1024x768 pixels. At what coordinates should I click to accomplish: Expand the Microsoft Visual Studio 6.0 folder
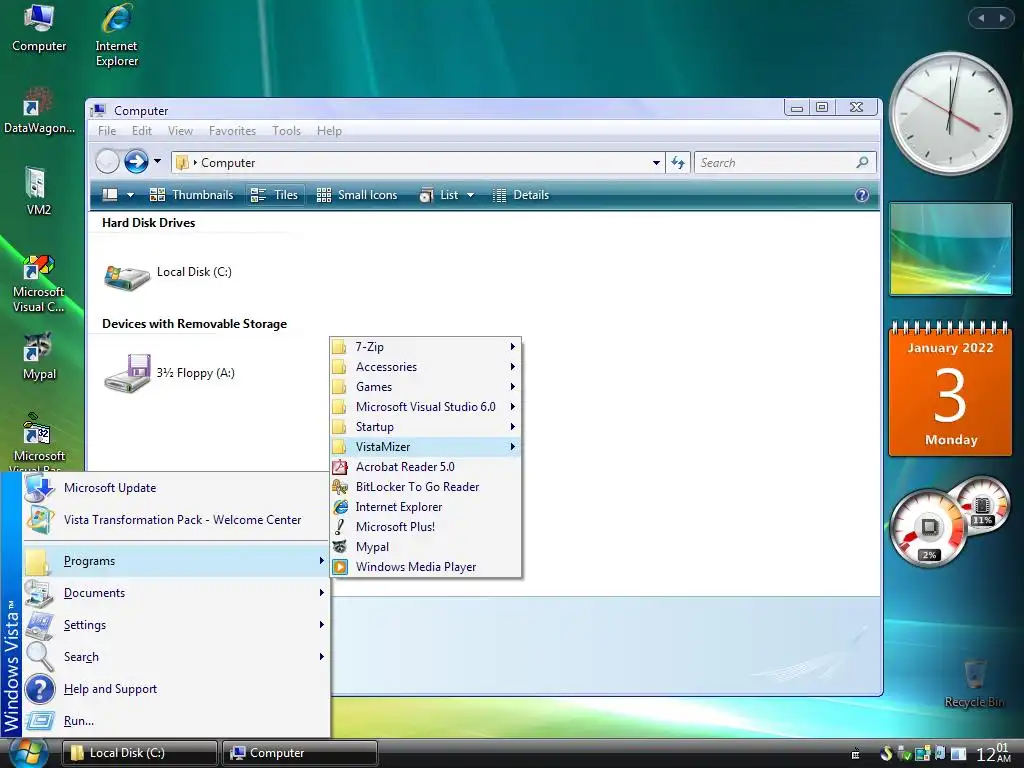425,407
